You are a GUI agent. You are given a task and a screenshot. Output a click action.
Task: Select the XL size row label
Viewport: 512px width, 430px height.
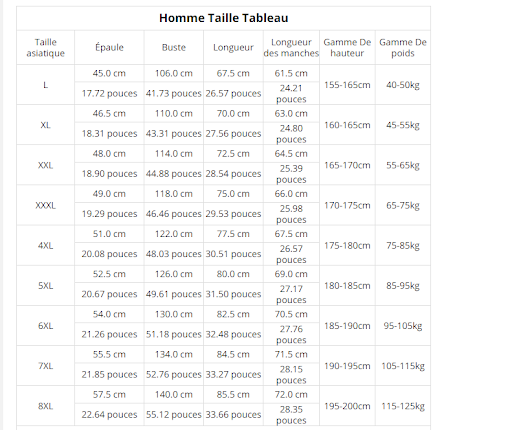pos(46,125)
